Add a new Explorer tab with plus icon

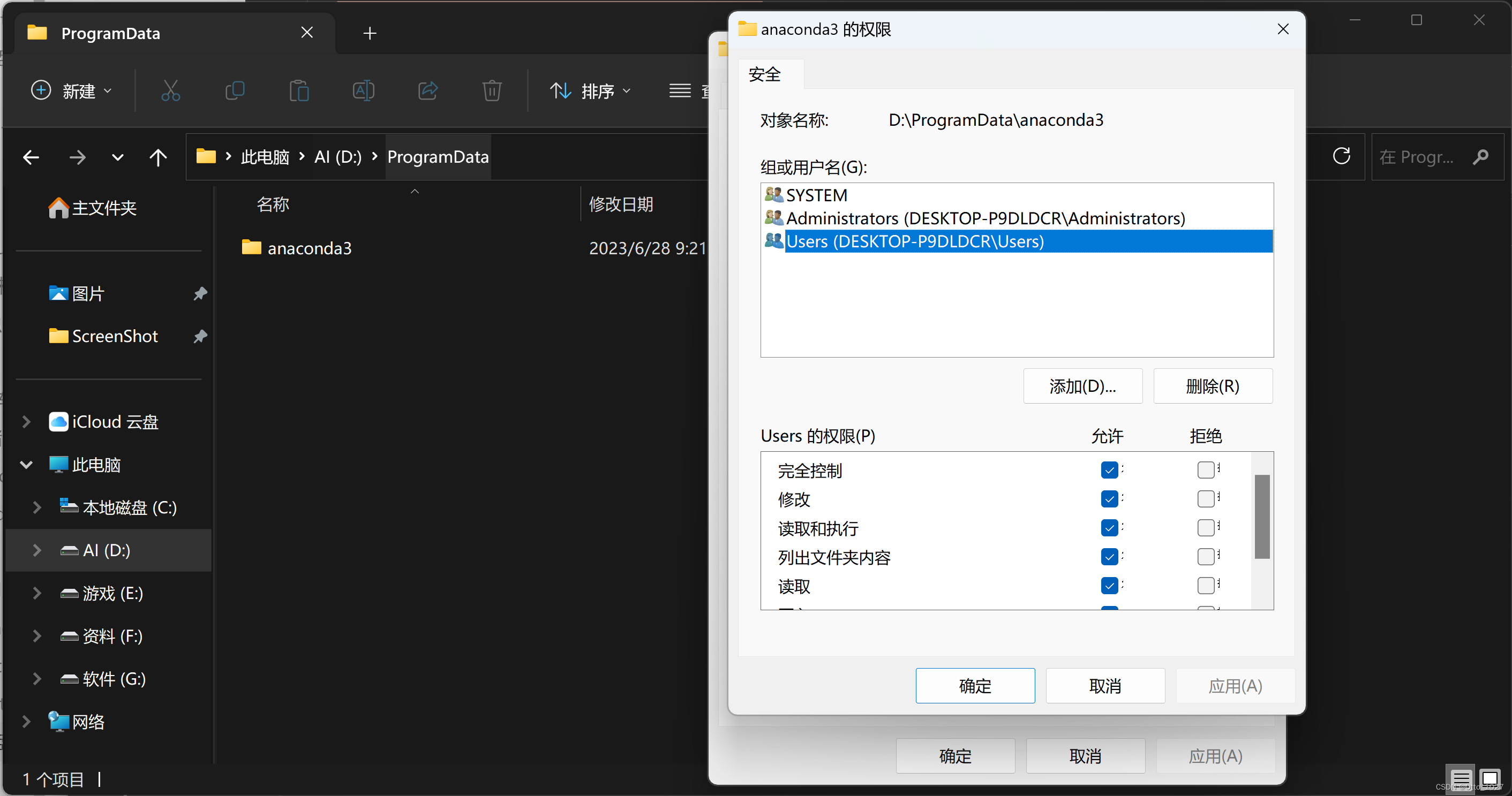[x=370, y=33]
